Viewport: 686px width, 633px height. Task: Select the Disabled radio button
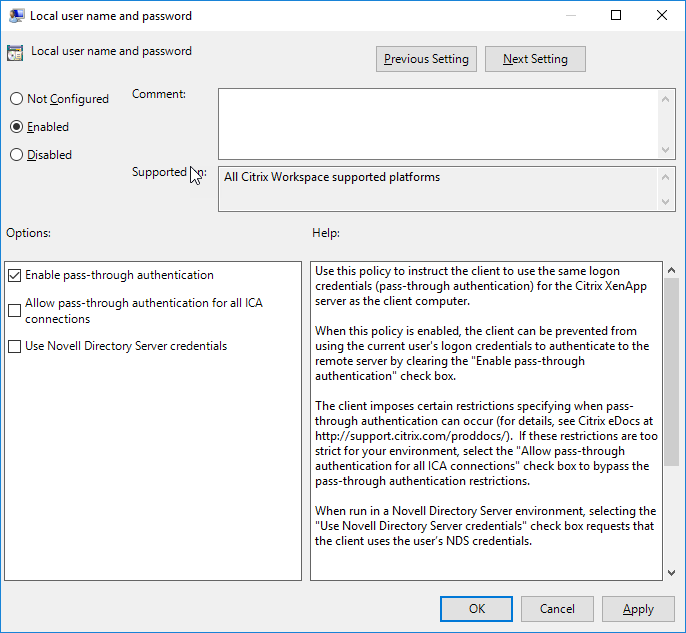[x=16, y=155]
